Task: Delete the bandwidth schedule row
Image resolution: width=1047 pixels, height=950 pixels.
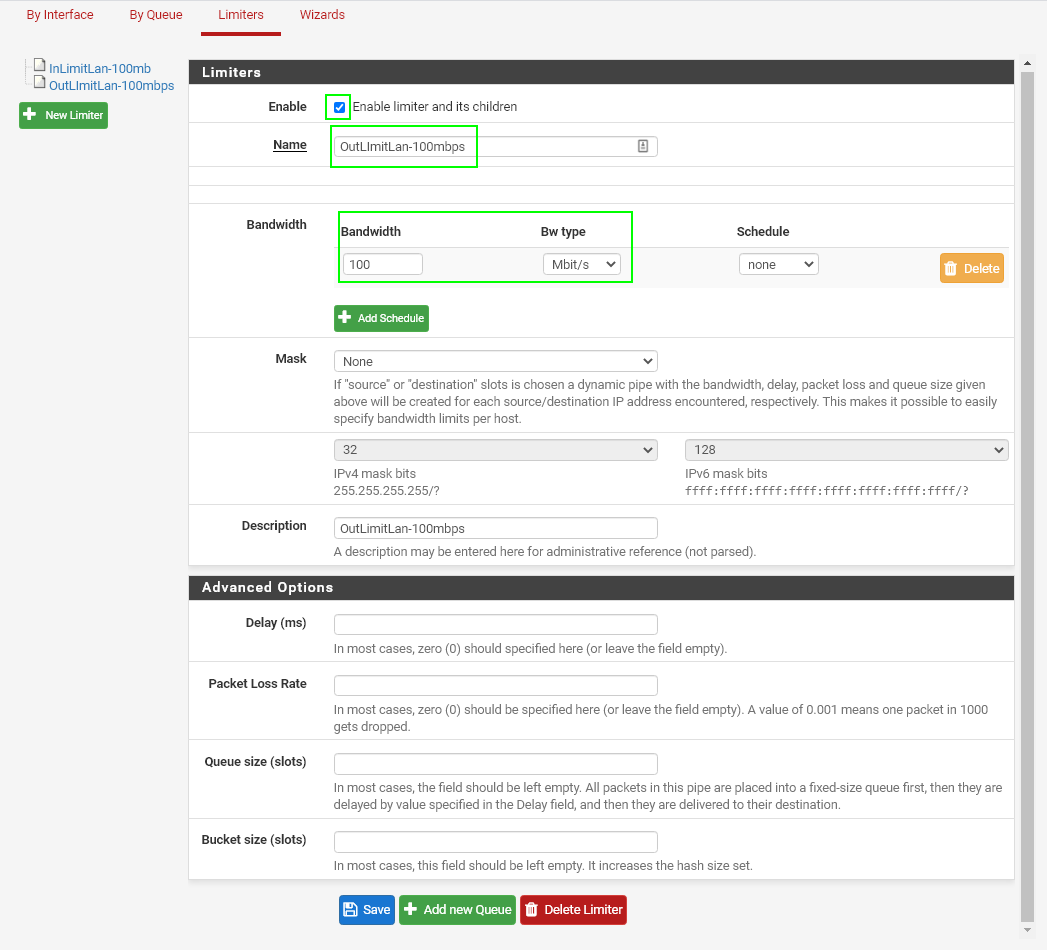Action: (x=972, y=268)
